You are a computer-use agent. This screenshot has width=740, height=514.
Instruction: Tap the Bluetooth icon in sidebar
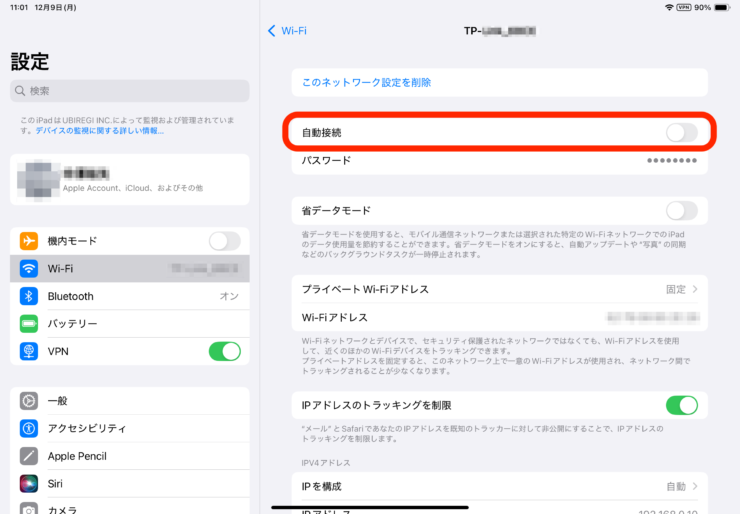(x=29, y=296)
